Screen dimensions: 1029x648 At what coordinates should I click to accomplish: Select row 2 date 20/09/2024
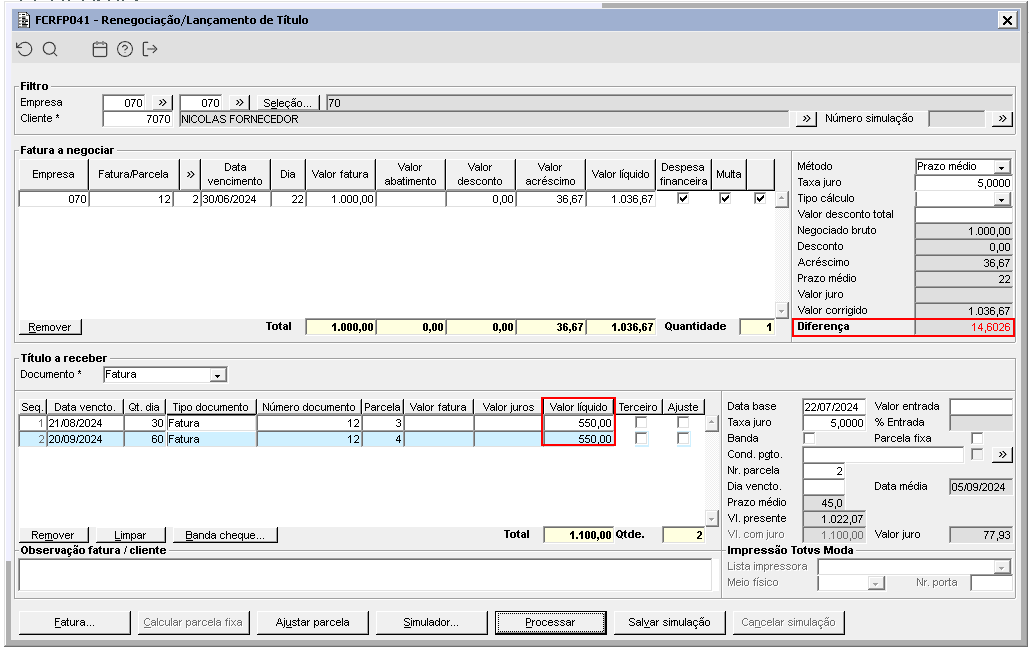click(x=84, y=439)
